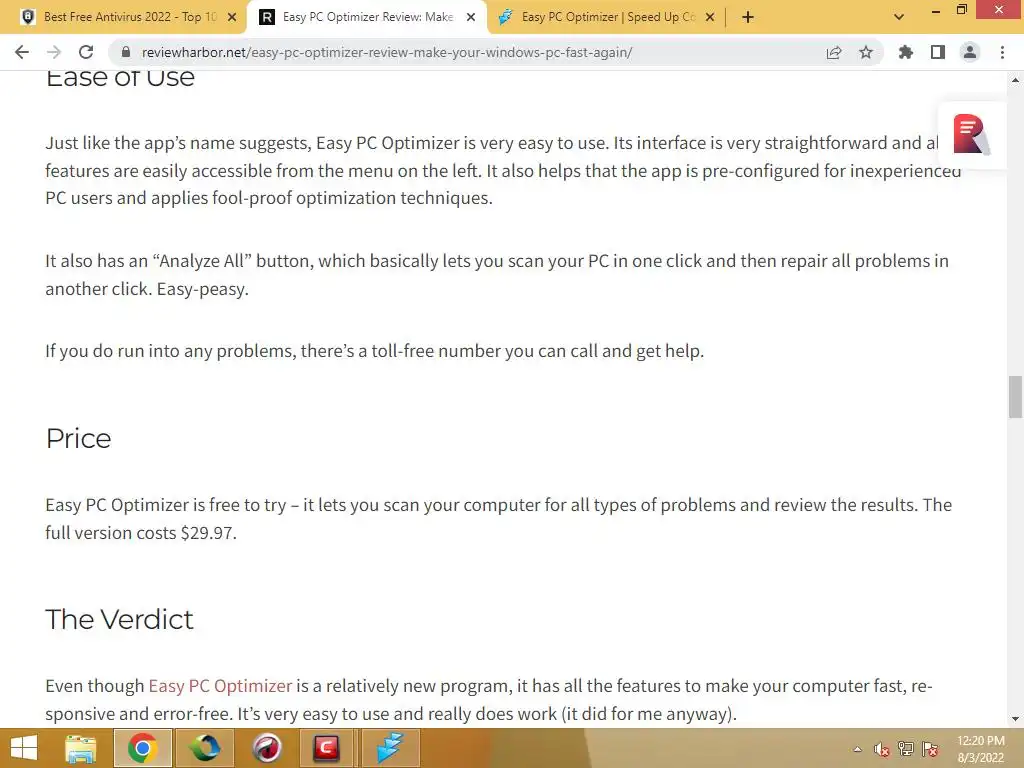The height and width of the screenshot is (768, 1024).
Task: Close the Best Free Antivirus tab
Action: [x=232, y=17]
